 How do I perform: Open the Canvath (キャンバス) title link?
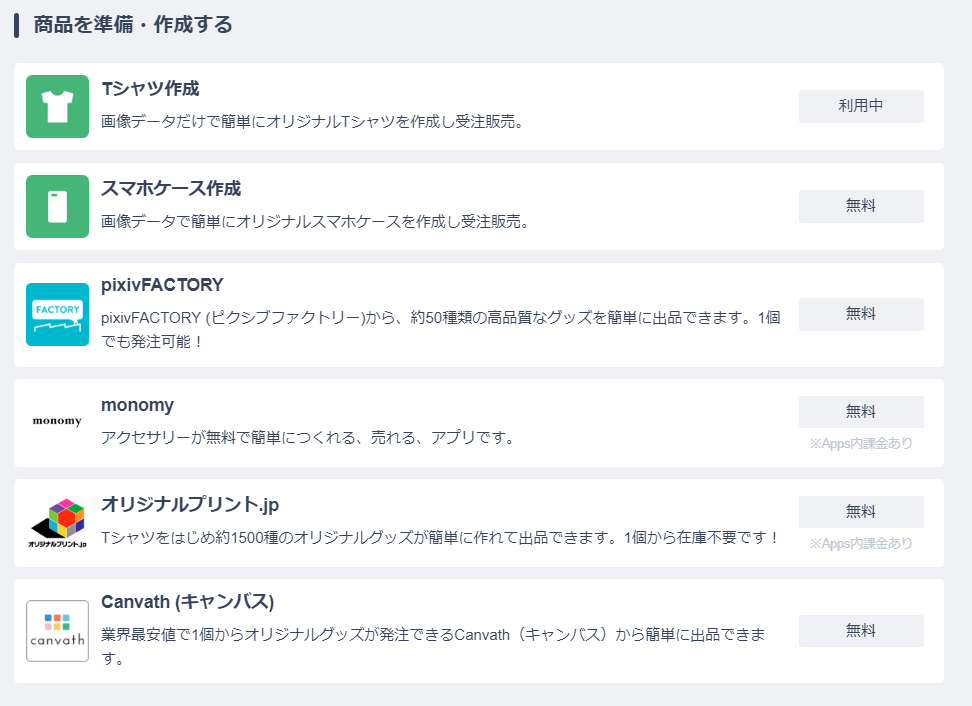pyautogui.click(x=188, y=602)
